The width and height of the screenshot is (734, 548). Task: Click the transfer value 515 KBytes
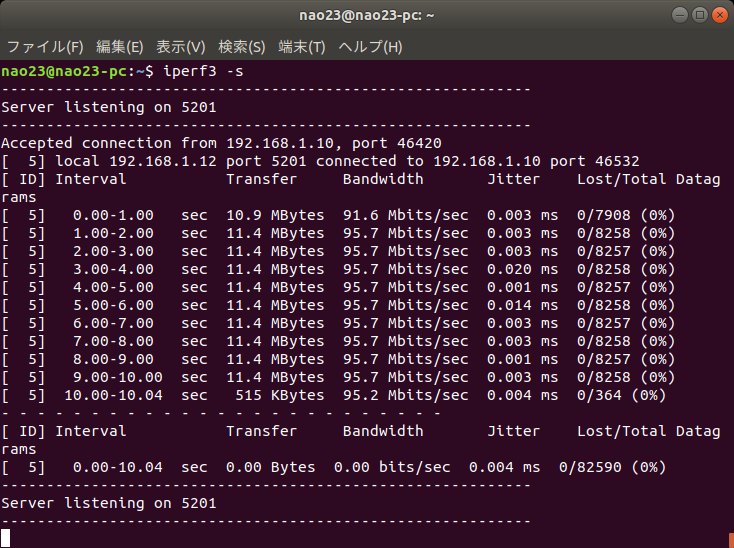click(279, 395)
